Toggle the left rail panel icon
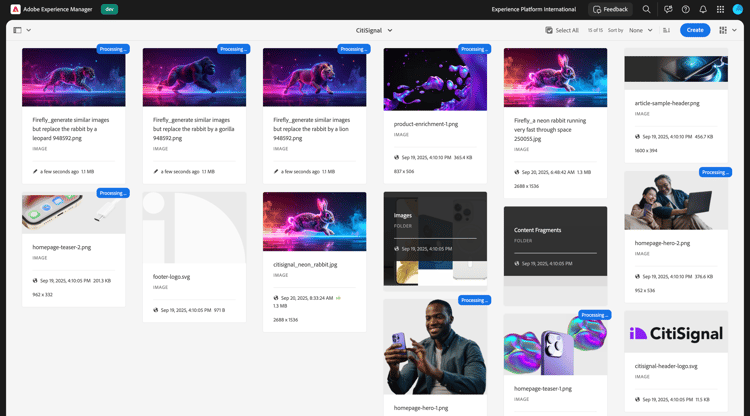750x416 pixels. (x=18, y=30)
